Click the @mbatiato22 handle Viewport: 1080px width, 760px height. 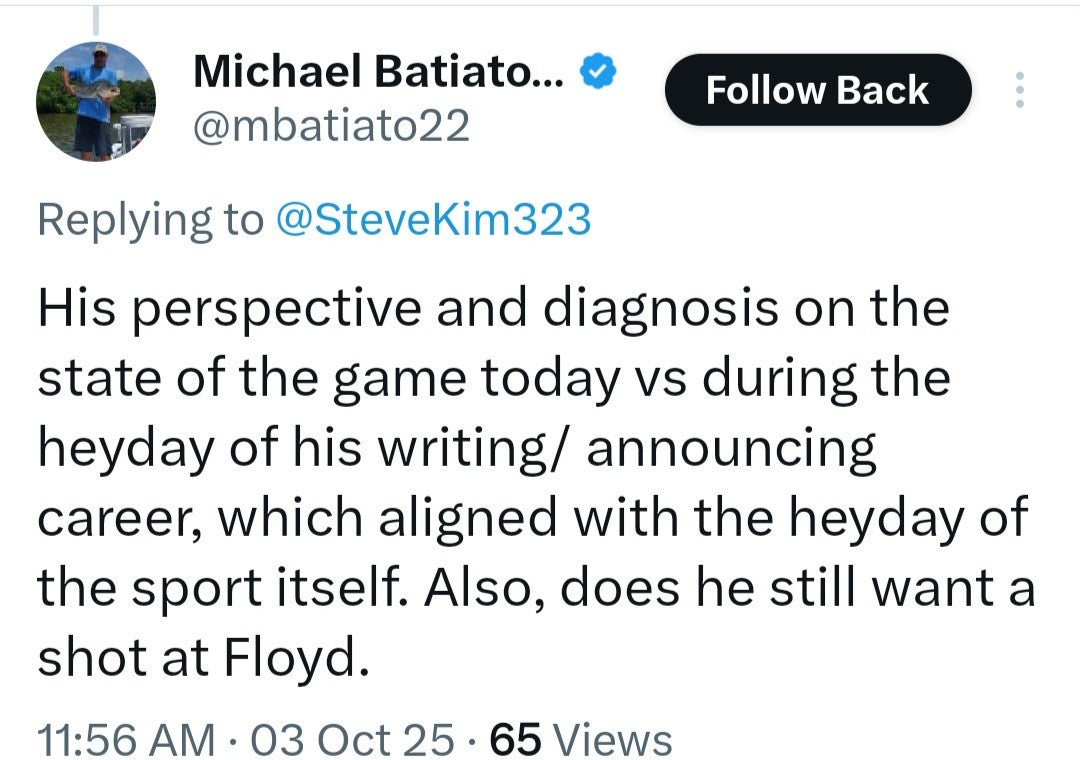[x=331, y=128]
